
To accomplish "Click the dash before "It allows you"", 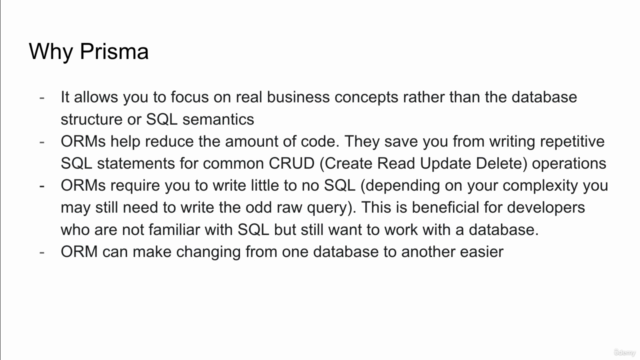I will click(x=42, y=98).
